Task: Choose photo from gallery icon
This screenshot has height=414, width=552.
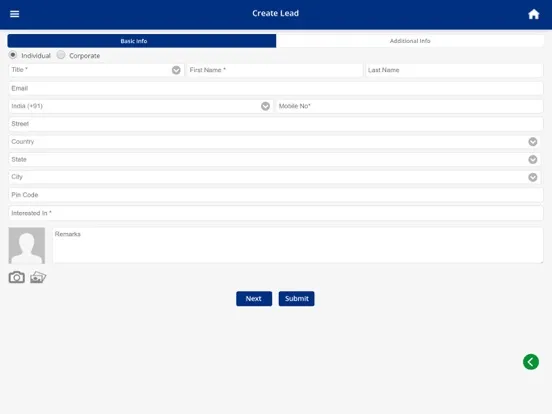Action: 38,277
